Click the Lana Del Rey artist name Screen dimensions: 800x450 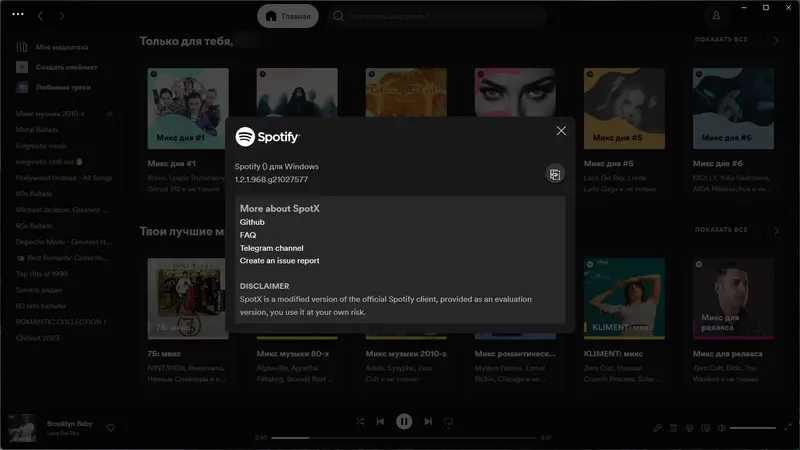tap(63, 433)
